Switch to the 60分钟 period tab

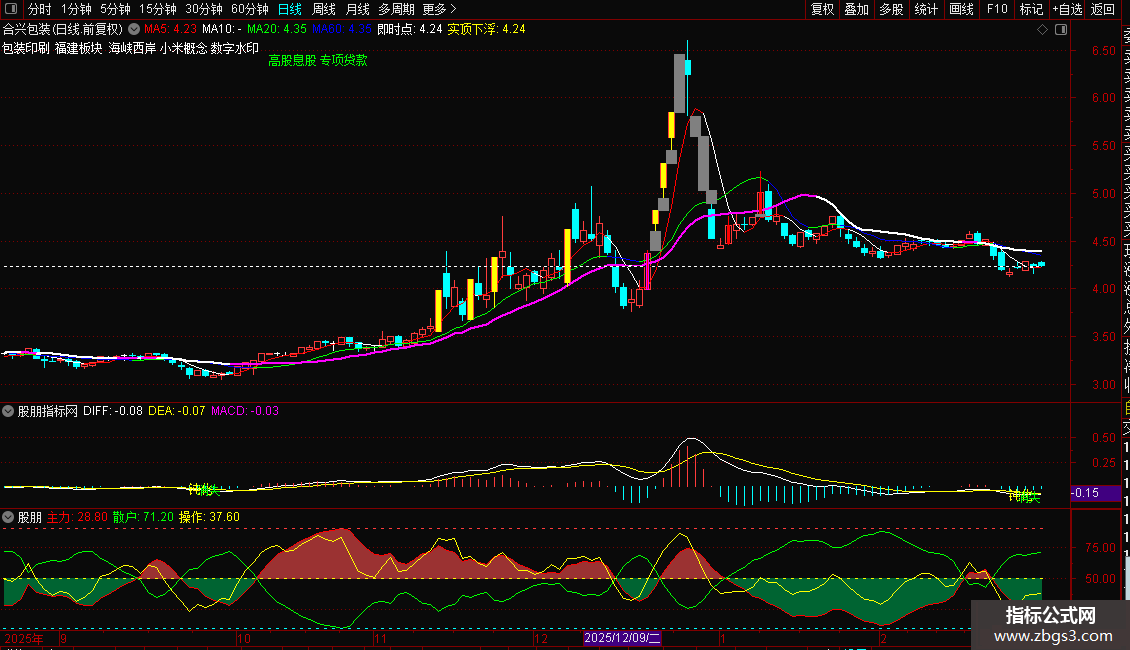249,9
